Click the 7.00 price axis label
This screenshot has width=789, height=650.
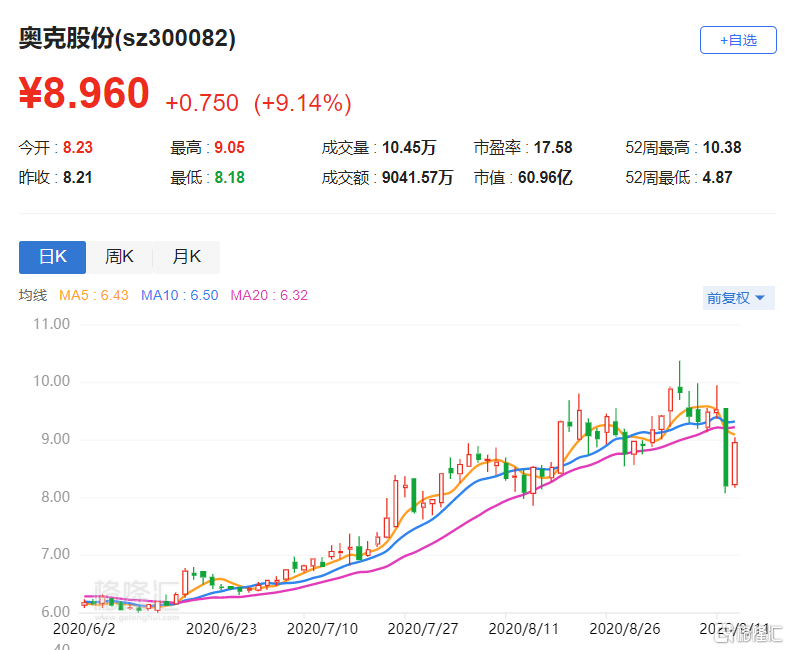pos(55,554)
